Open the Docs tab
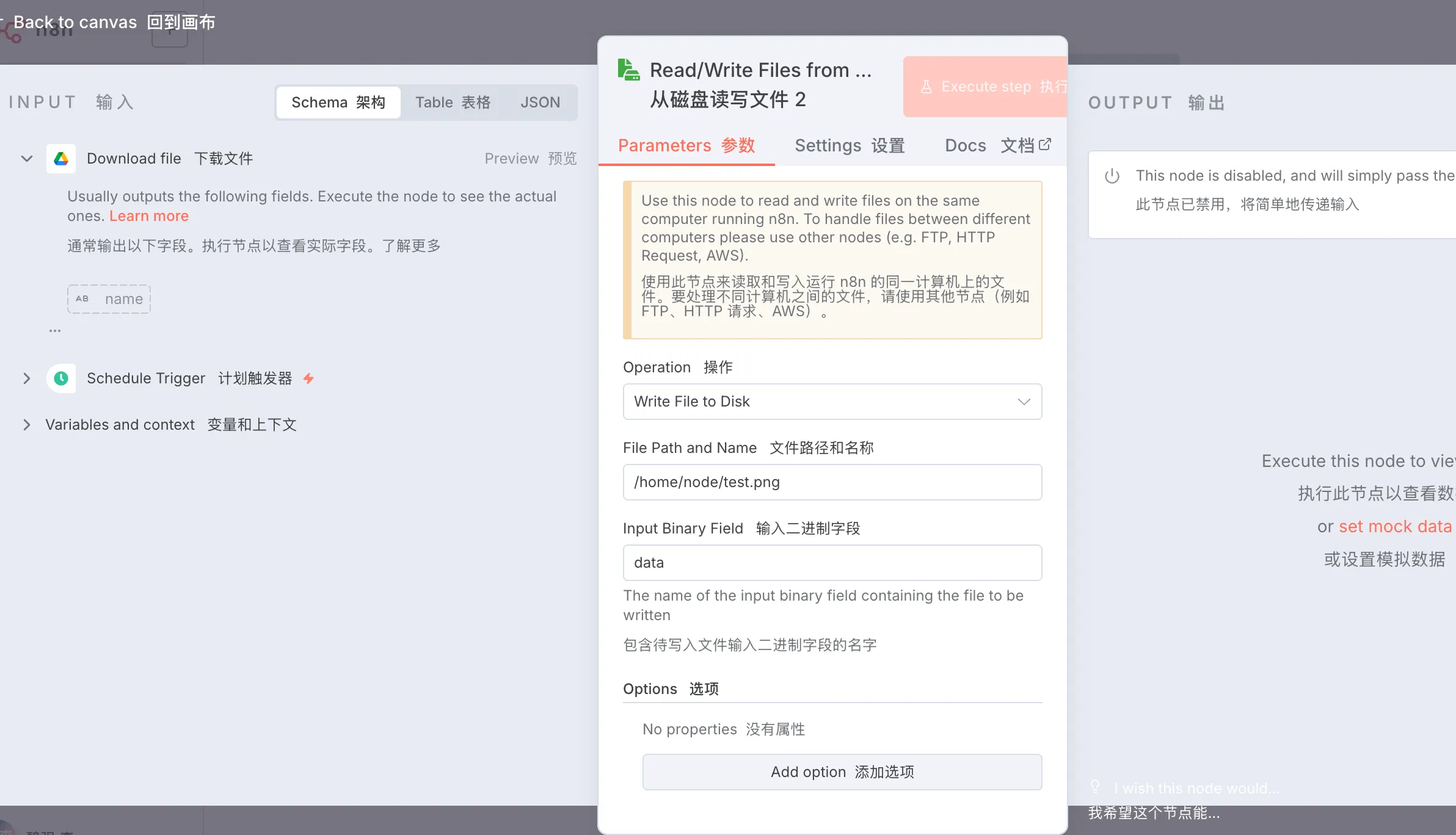 [x=997, y=145]
